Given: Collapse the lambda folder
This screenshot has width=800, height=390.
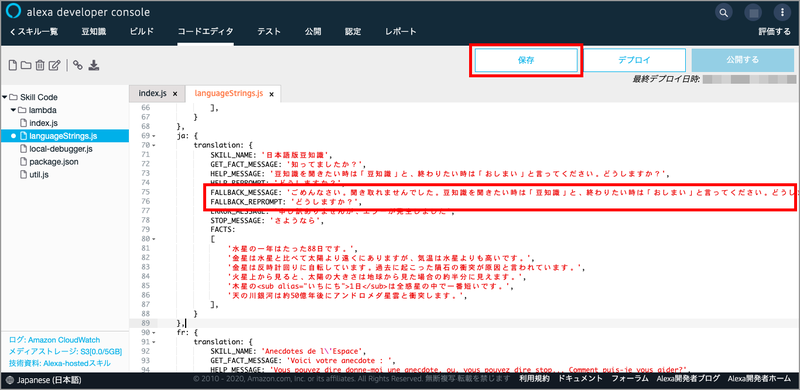Looking at the screenshot, I should click(x=13, y=110).
